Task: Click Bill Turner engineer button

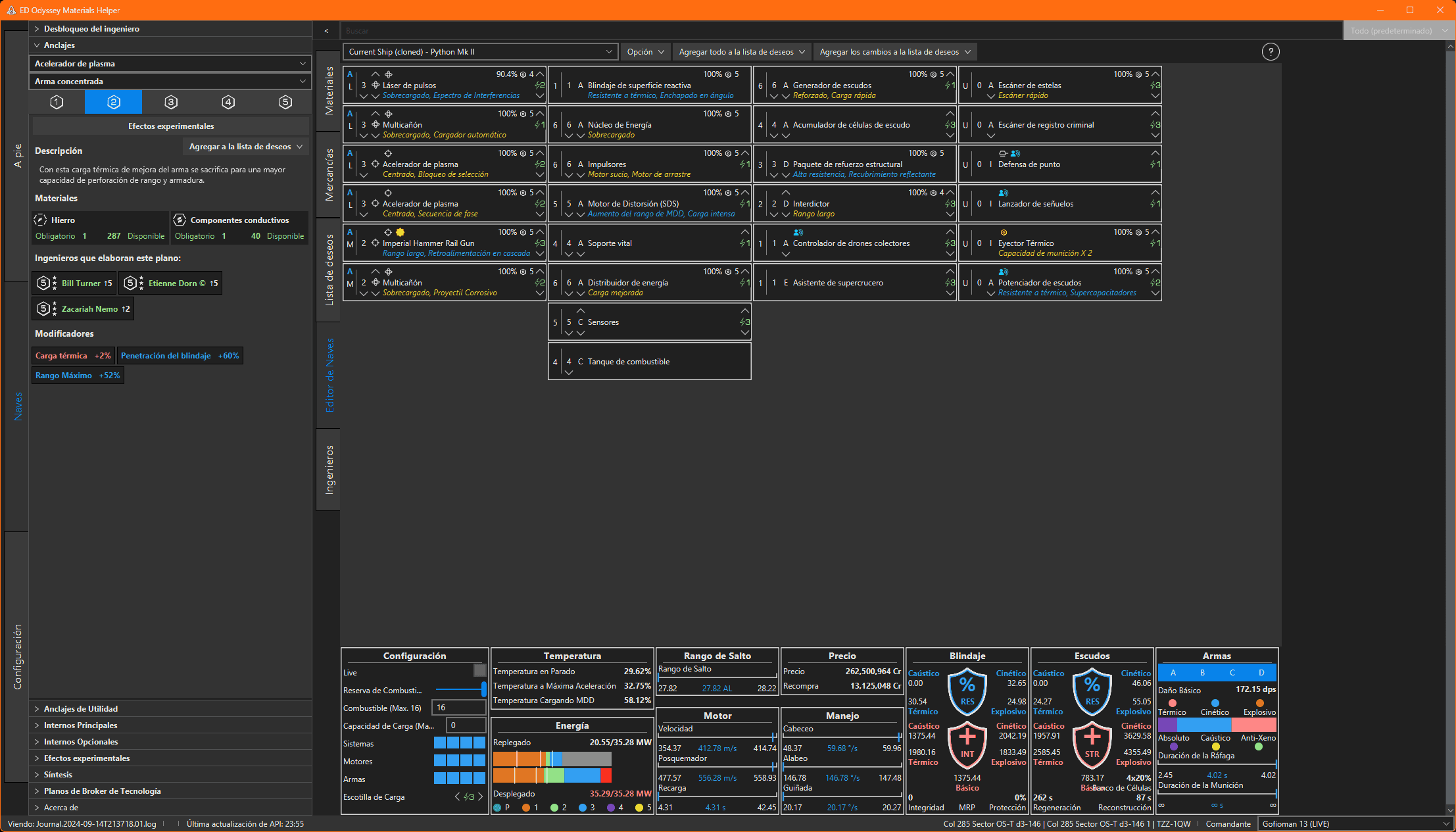Action: [74, 283]
